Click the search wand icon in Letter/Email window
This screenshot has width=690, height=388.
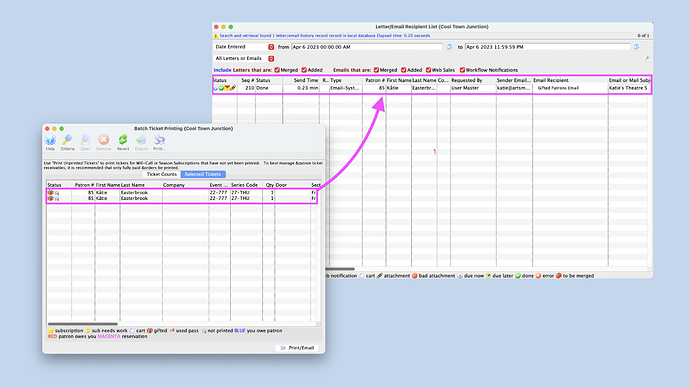(x=647, y=59)
